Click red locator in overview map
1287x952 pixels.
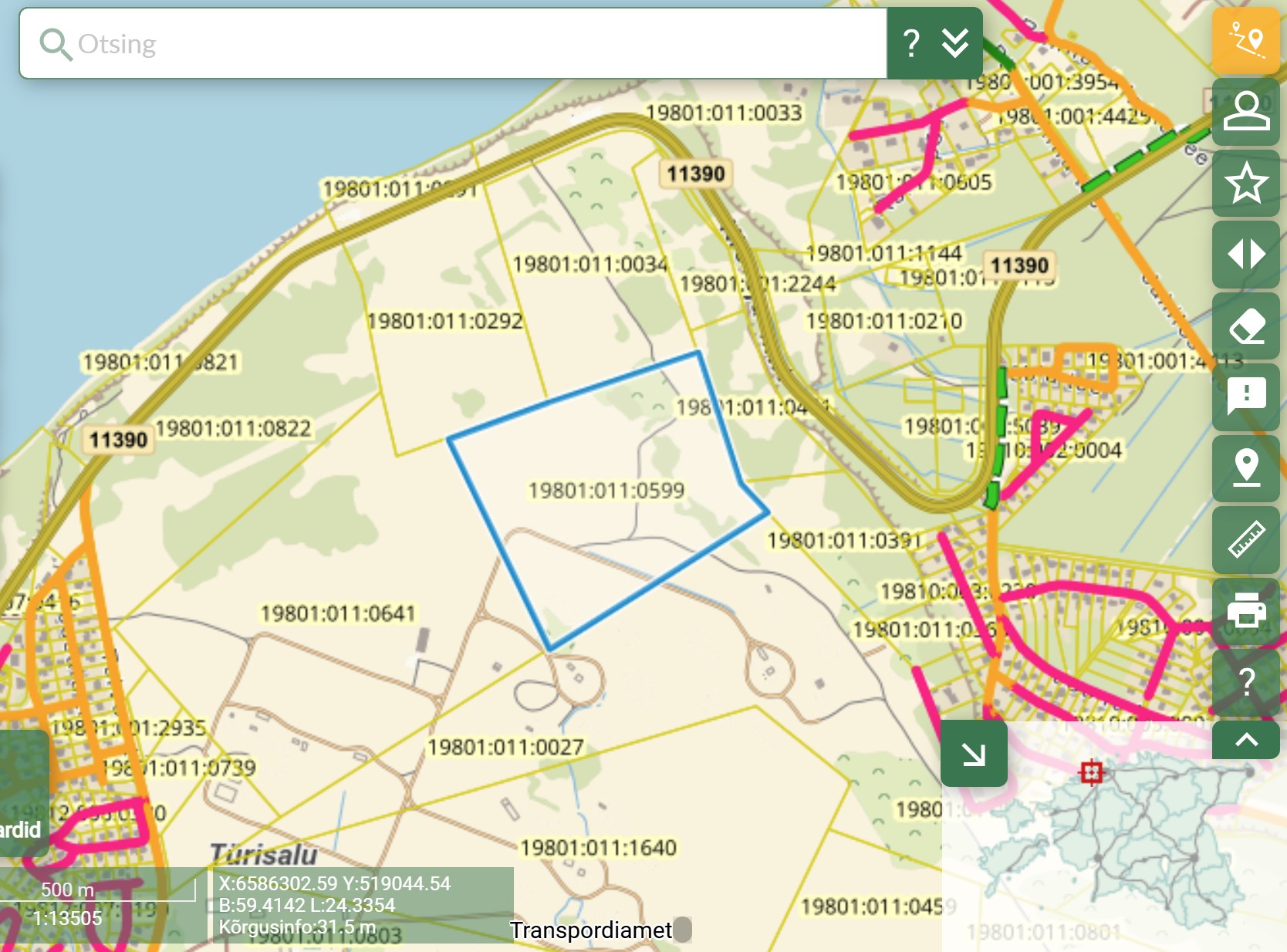[x=1091, y=771]
